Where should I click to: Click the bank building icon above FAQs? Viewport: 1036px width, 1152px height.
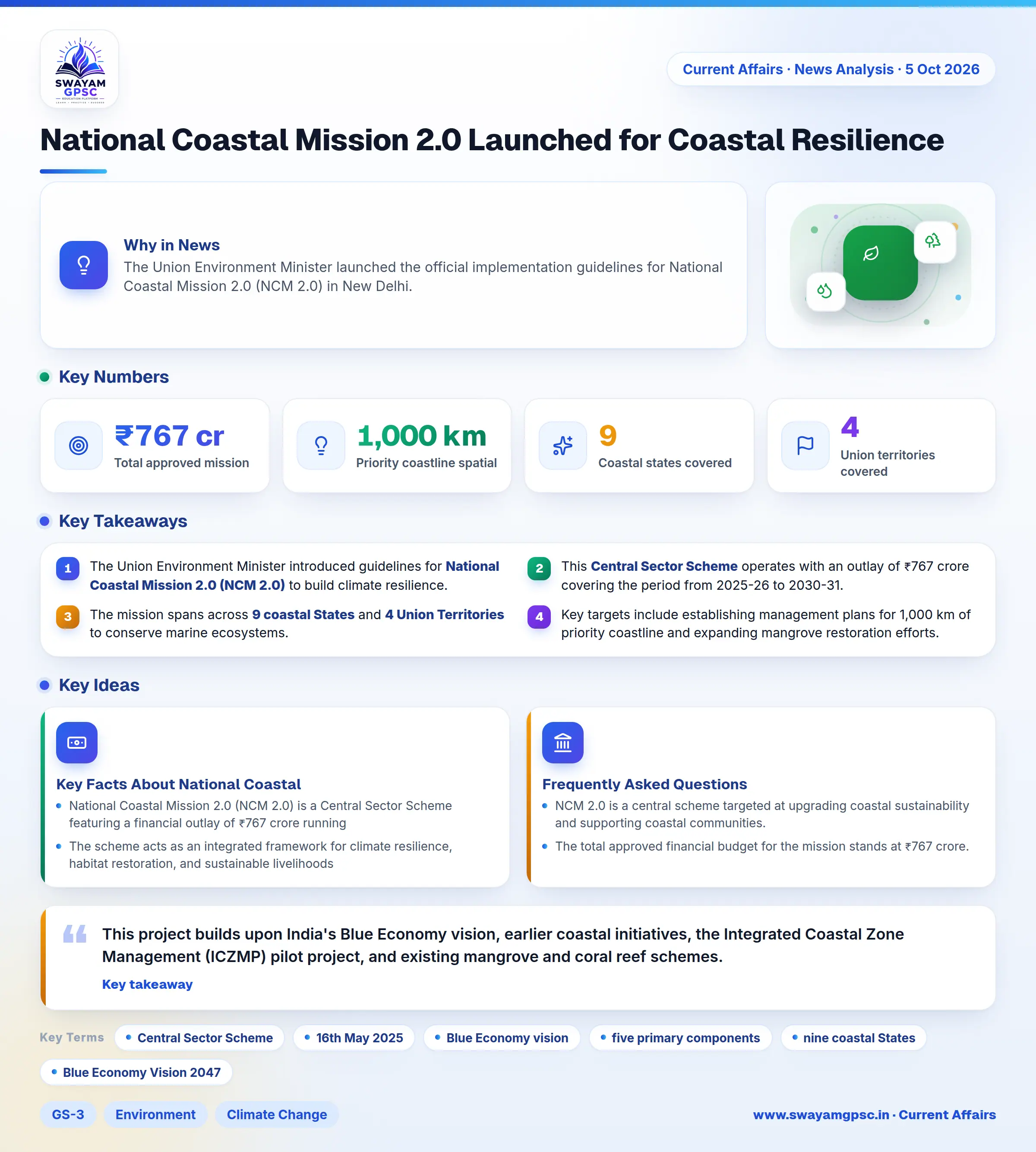point(563,743)
